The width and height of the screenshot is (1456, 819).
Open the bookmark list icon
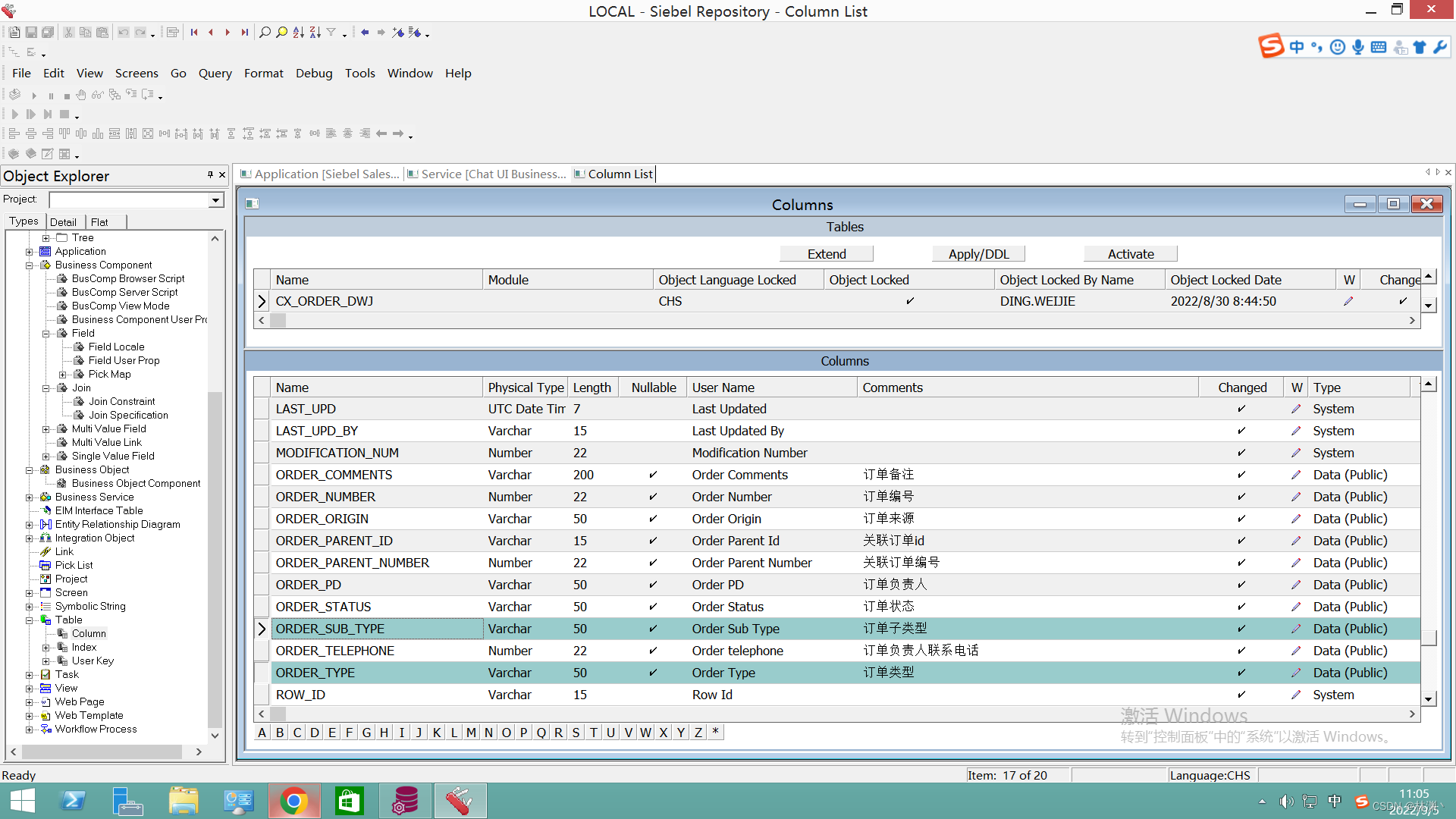pyautogui.click(x=414, y=33)
